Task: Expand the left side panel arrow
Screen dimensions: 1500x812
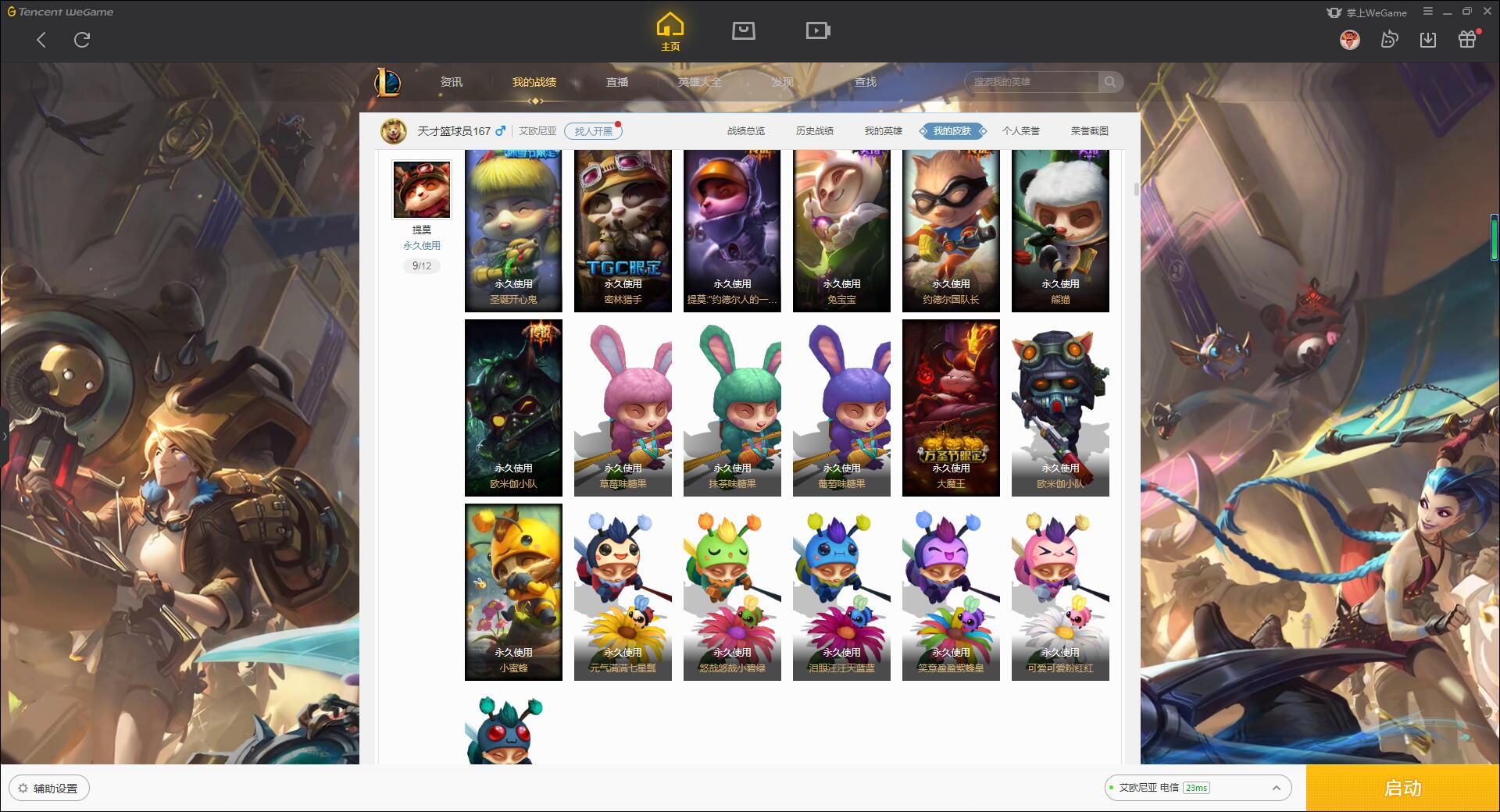Action: (x=4, y=436)
